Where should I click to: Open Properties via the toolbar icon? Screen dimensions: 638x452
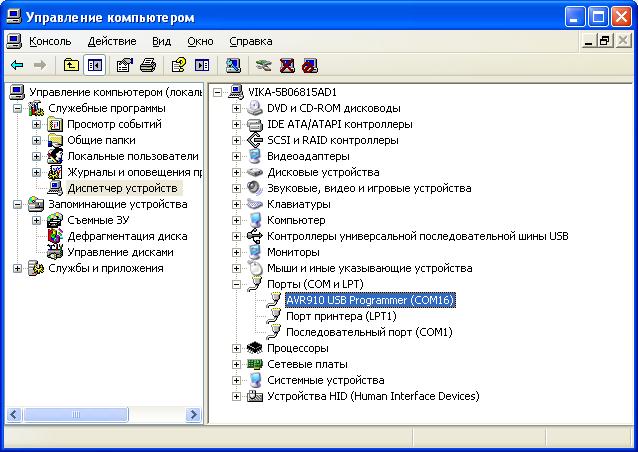click(125, 65)
